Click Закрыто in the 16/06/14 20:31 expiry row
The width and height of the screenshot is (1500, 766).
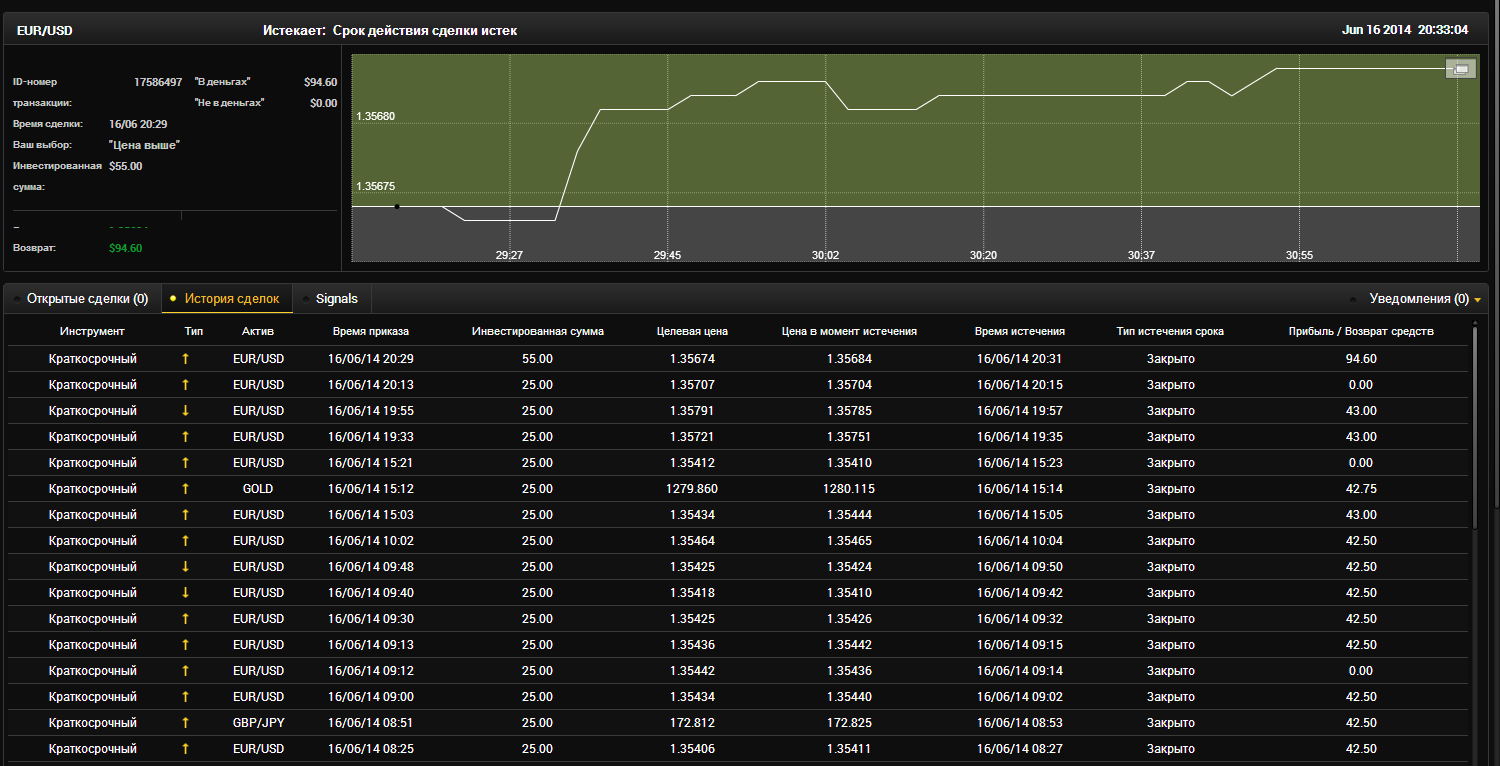coord(1170,359)
